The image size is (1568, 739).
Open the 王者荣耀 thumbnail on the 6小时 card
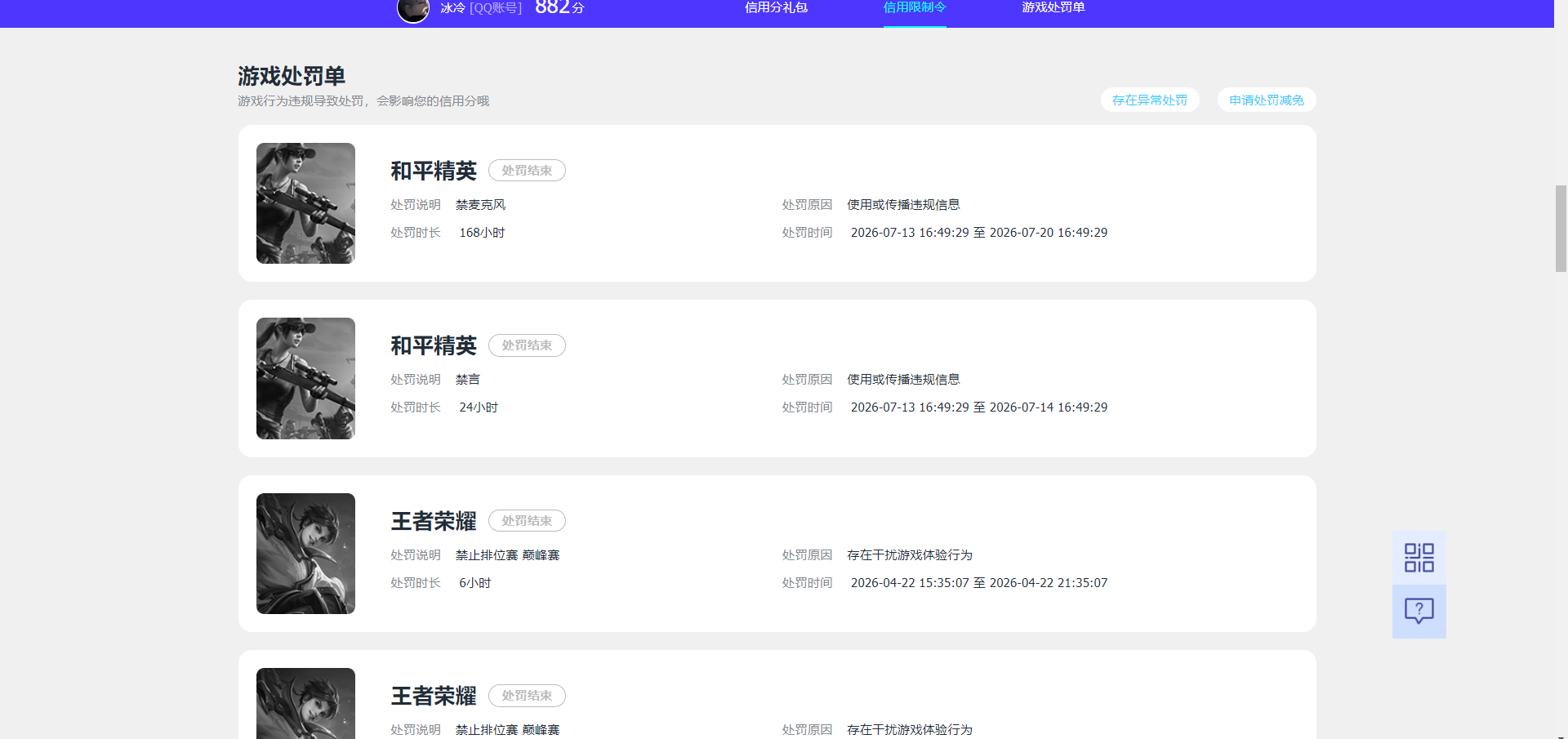pyautogui.click(x=305, y=554)
